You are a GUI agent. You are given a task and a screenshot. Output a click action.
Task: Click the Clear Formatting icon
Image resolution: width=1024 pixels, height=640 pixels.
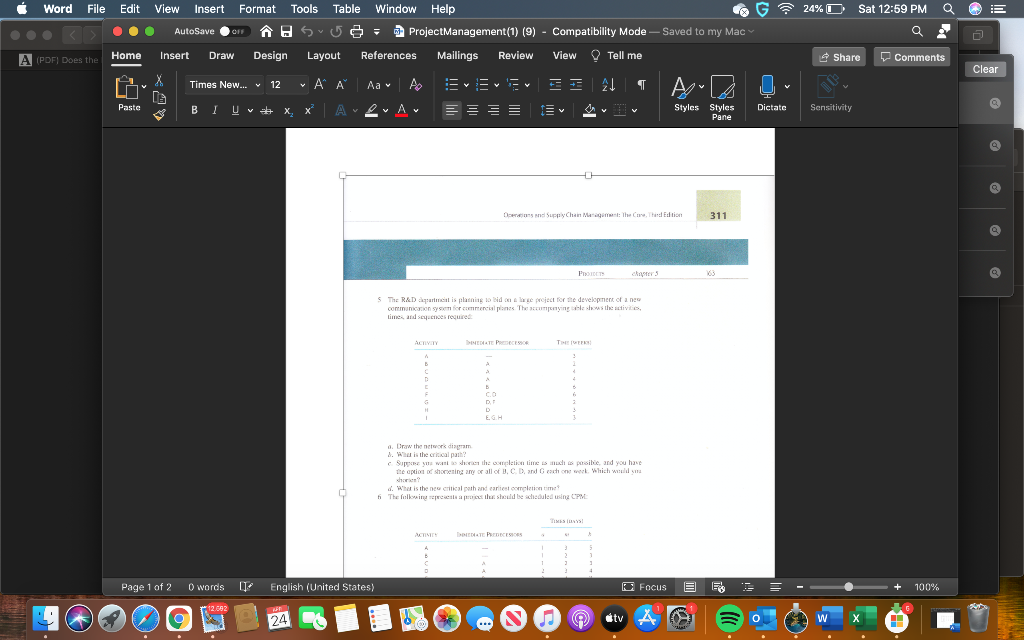(x=415, y=85)
